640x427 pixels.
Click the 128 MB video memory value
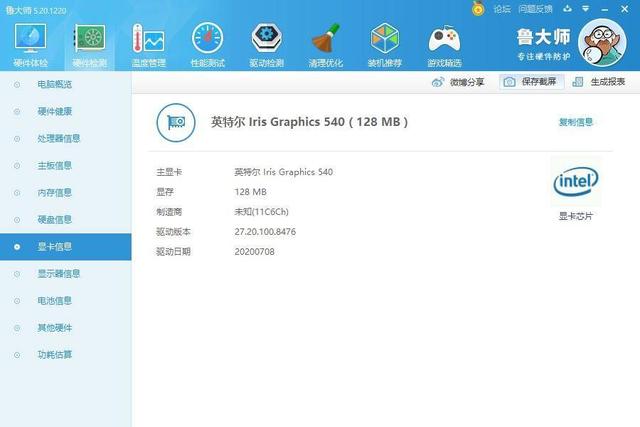250,192
